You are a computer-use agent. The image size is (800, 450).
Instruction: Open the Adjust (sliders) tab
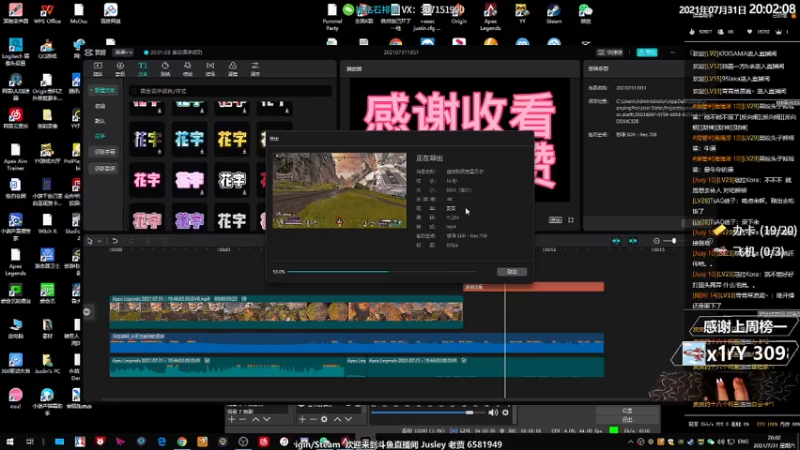[x=255, y=68]
